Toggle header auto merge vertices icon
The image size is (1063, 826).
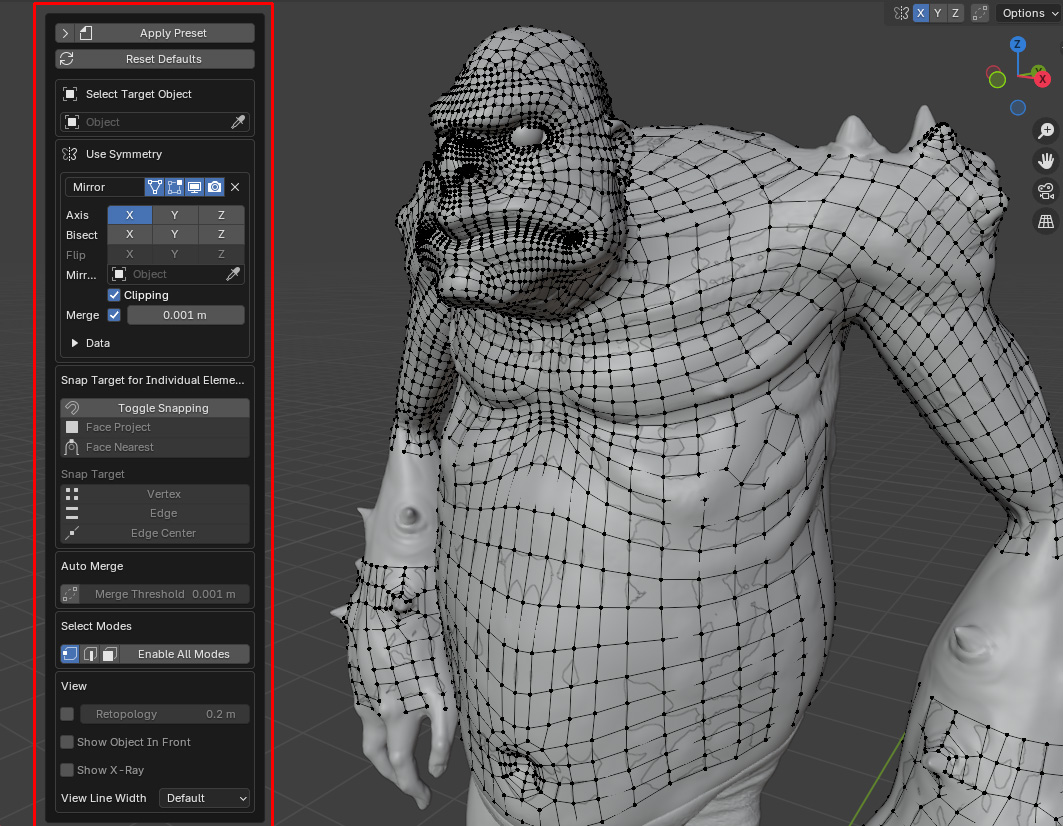click(x=980, y=13)
